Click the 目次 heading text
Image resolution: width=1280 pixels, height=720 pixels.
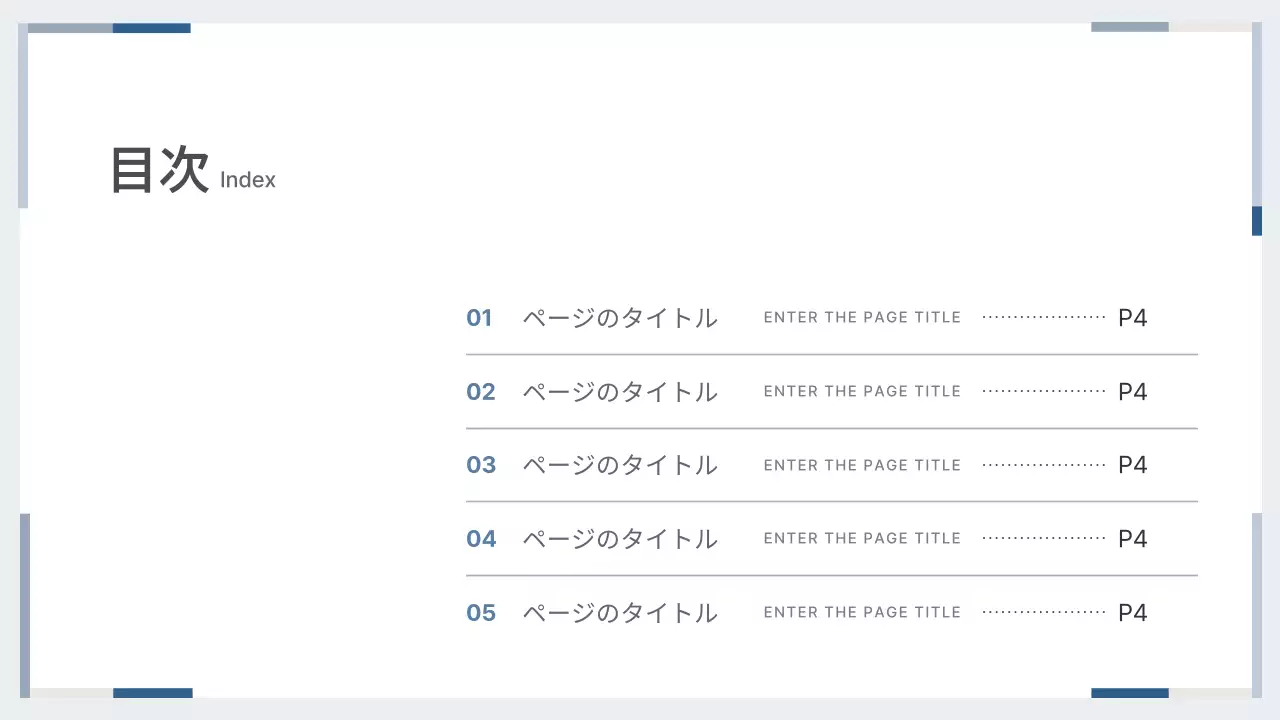[159, 169]
